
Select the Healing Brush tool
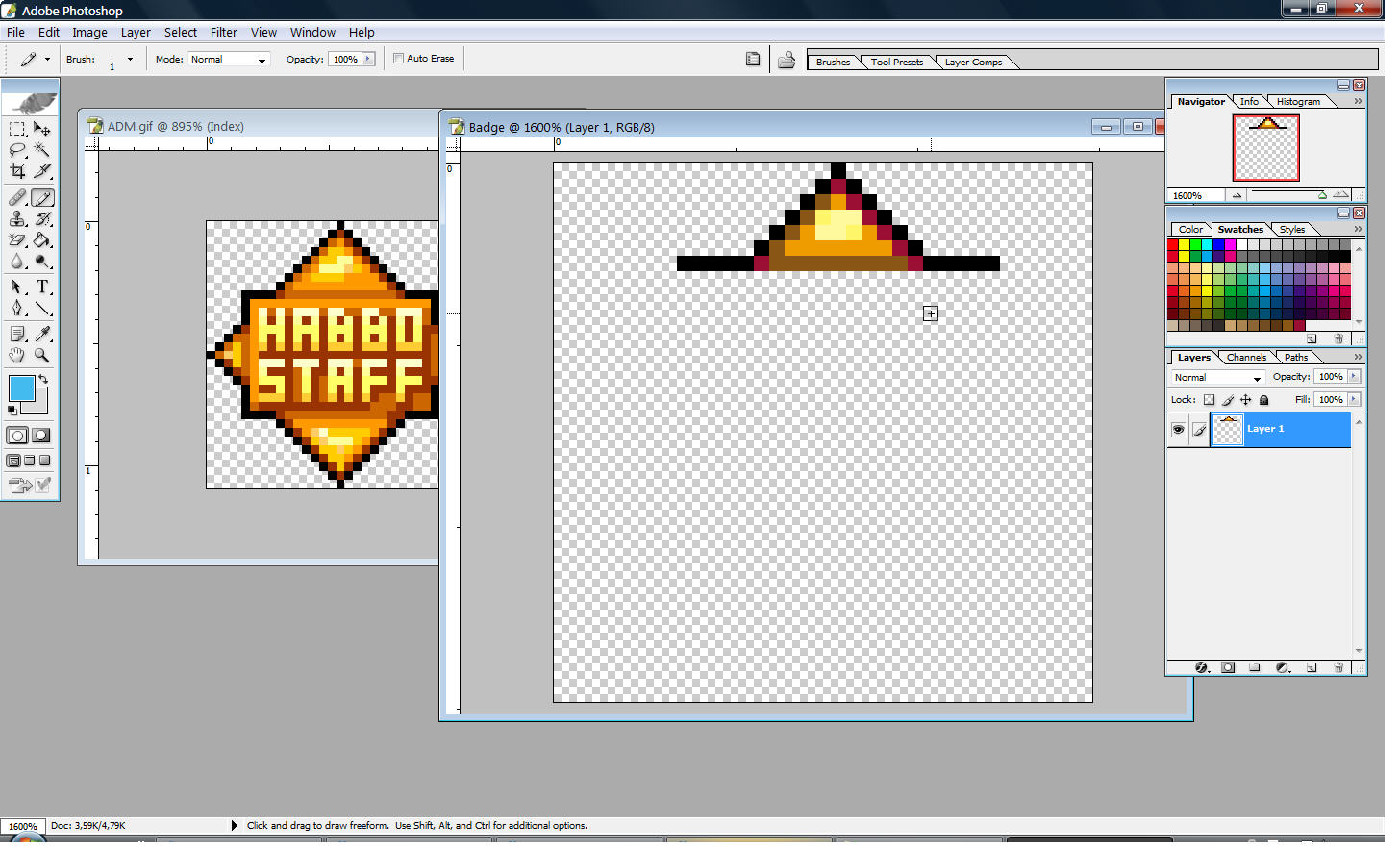tap(17, 199)
